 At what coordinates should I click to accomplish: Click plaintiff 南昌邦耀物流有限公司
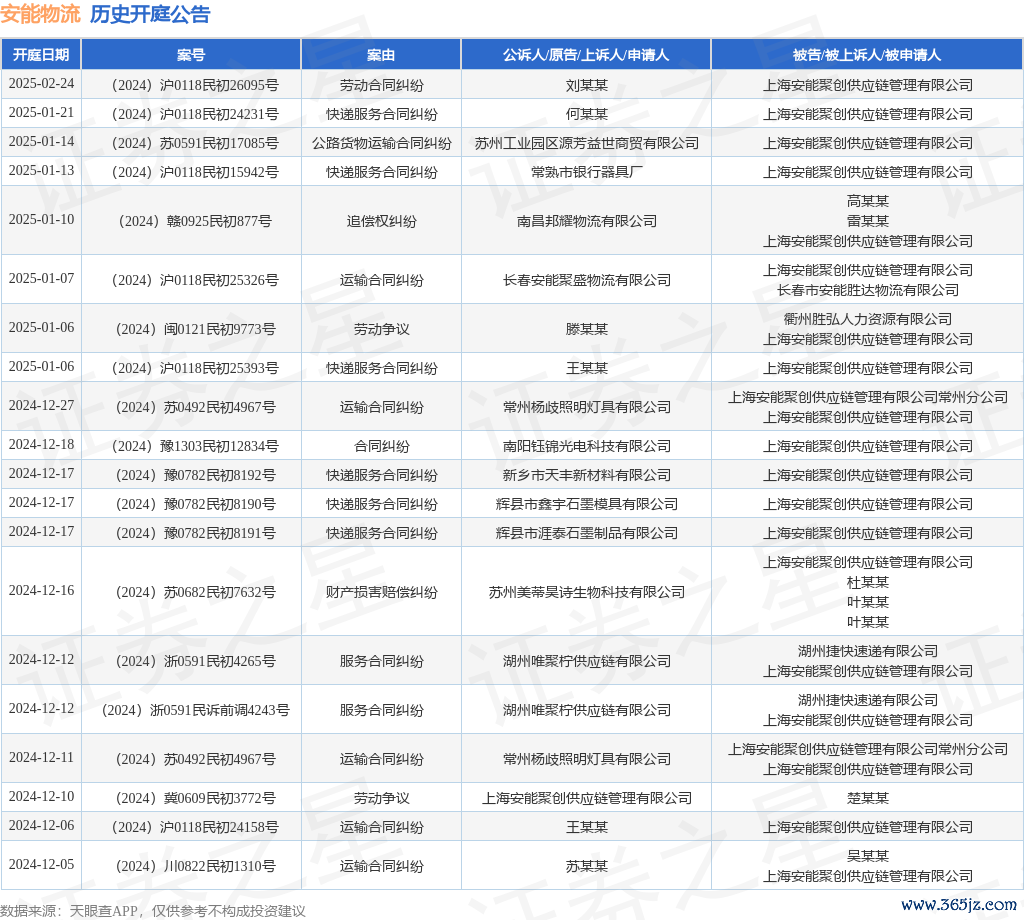pyautogui.click(x=586, y=221)
